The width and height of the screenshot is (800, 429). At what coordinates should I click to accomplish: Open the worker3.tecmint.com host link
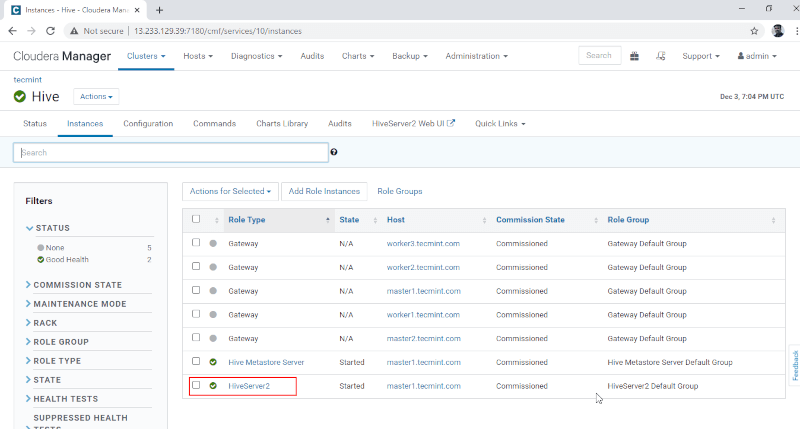[423, 244]
